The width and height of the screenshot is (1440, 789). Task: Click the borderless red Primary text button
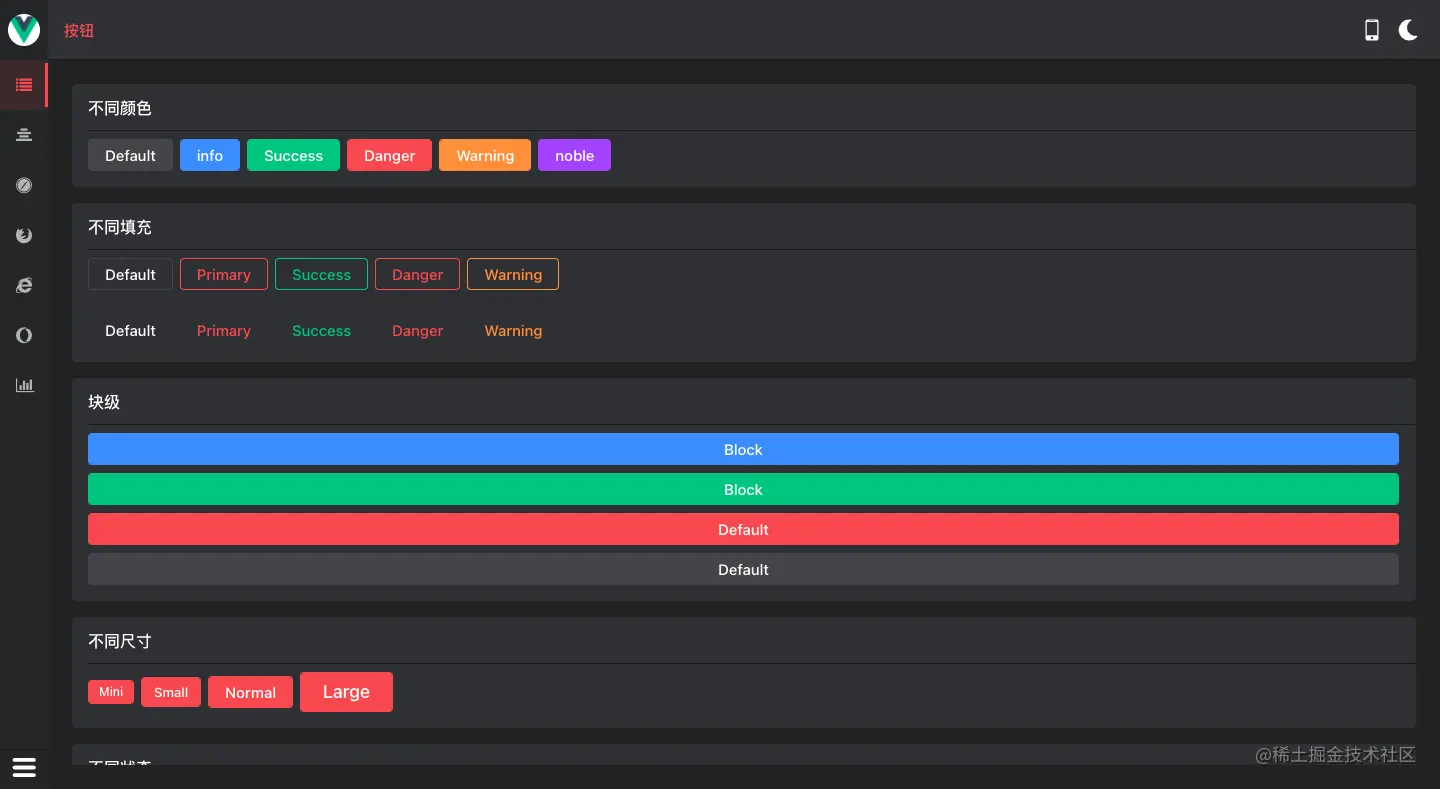[224, 330]
